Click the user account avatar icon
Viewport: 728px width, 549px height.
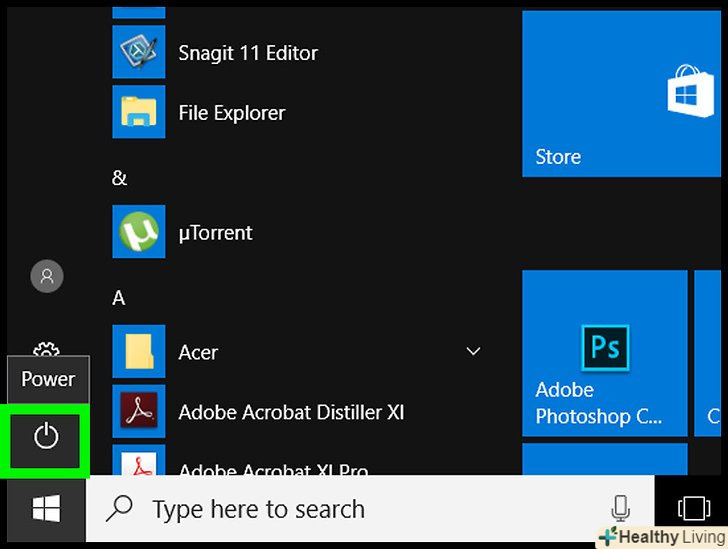click(46, 275)
